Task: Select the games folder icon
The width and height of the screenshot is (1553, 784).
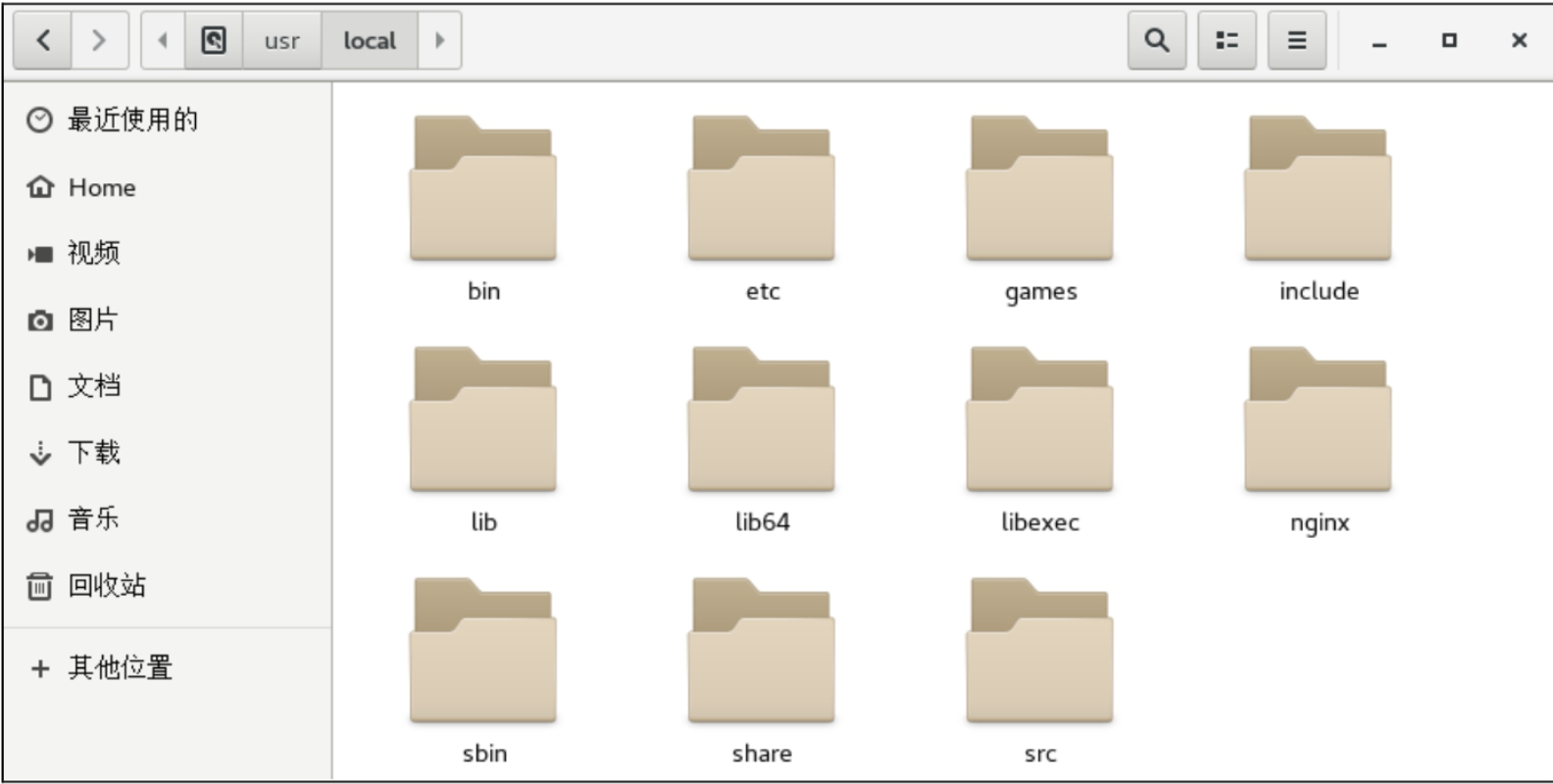Action: pos(1040,188)
